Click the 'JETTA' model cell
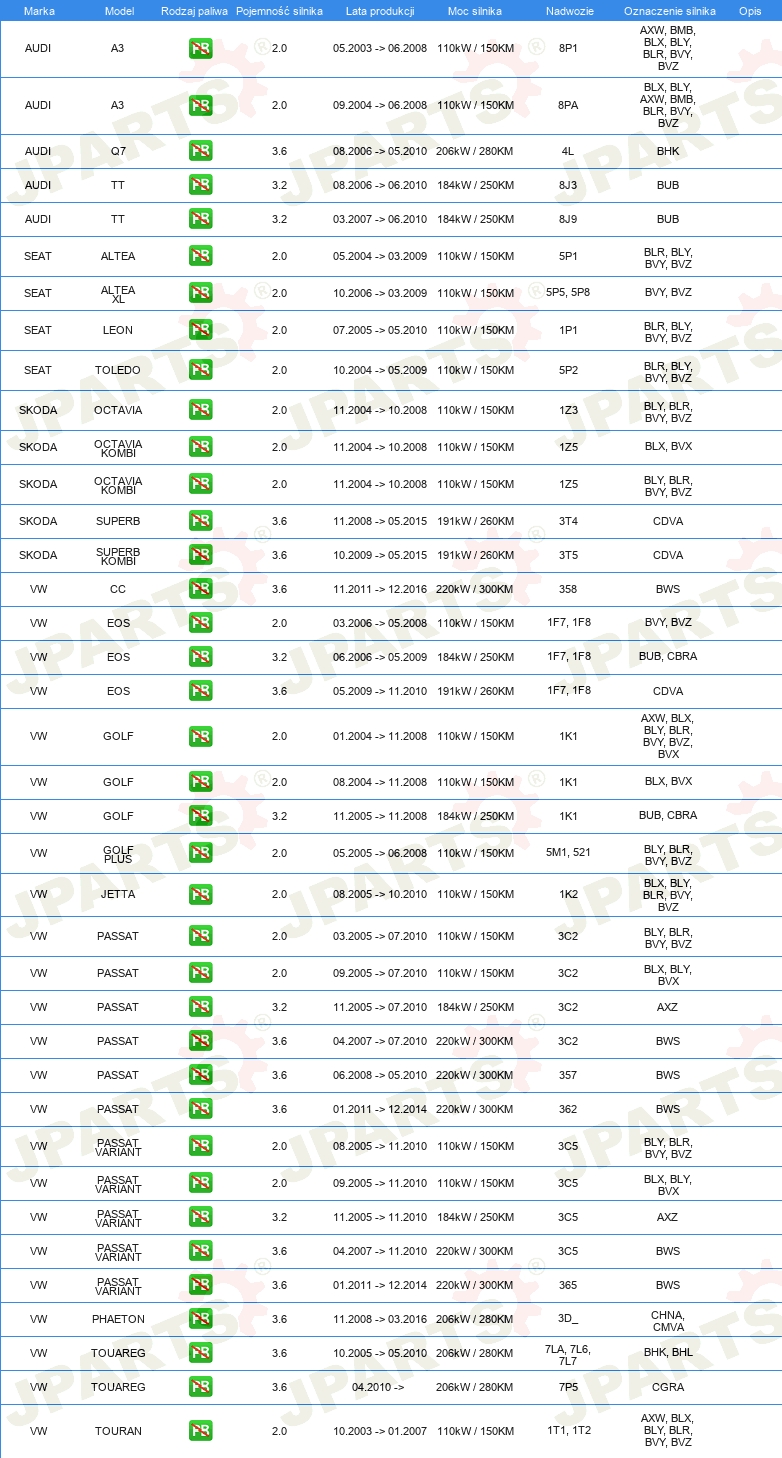The width and height of the screenshot is (782, 1458). [118, 895]
